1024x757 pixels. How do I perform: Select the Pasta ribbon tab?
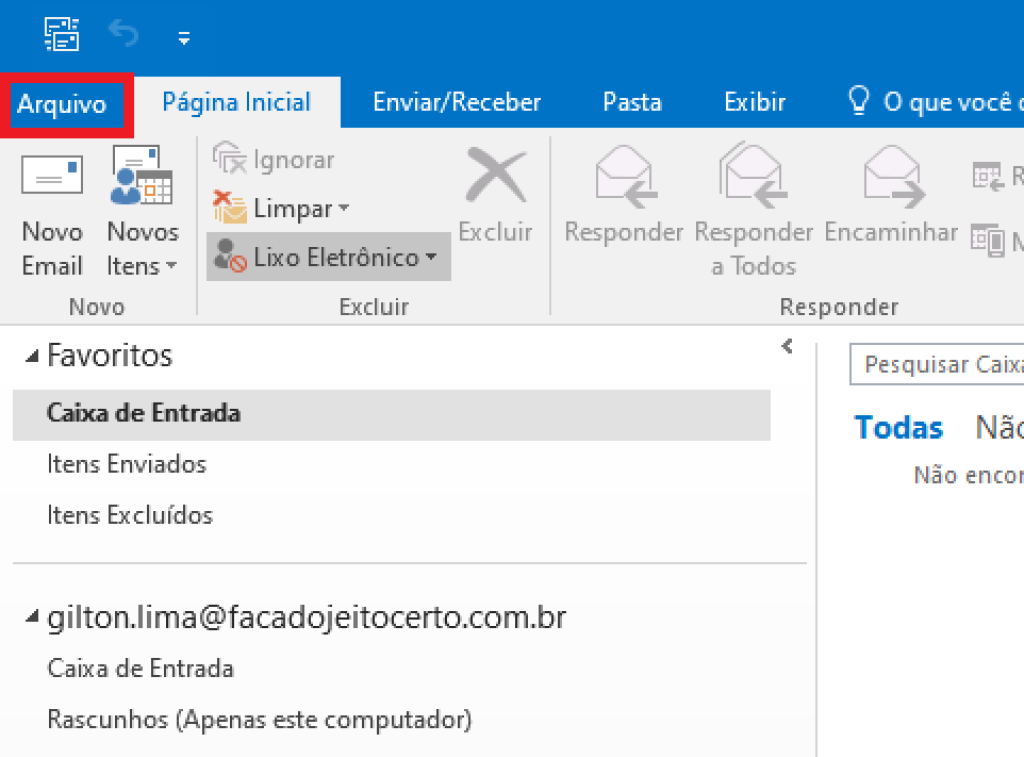click(632, 103)
